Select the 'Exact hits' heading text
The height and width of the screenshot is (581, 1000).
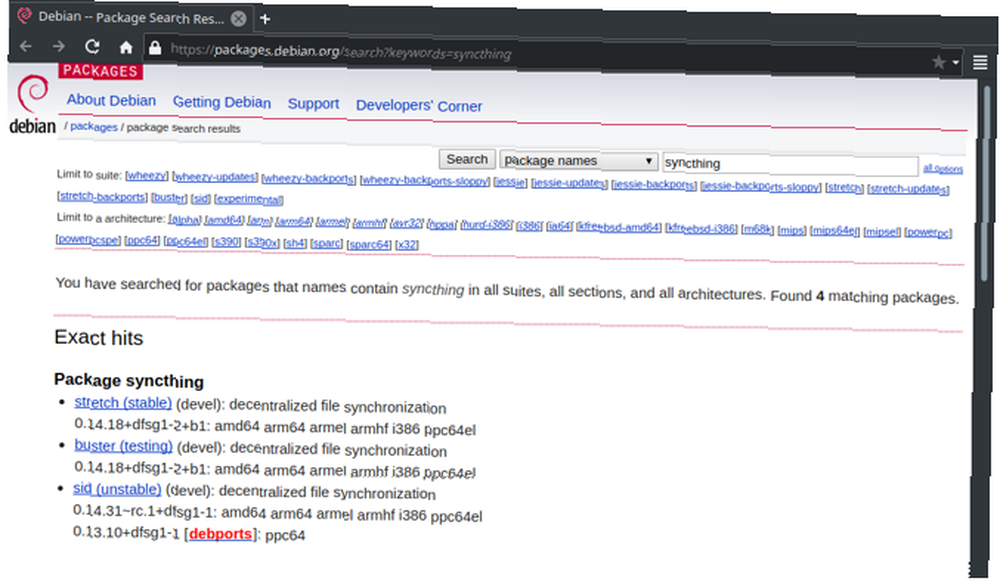pos(99,337)
